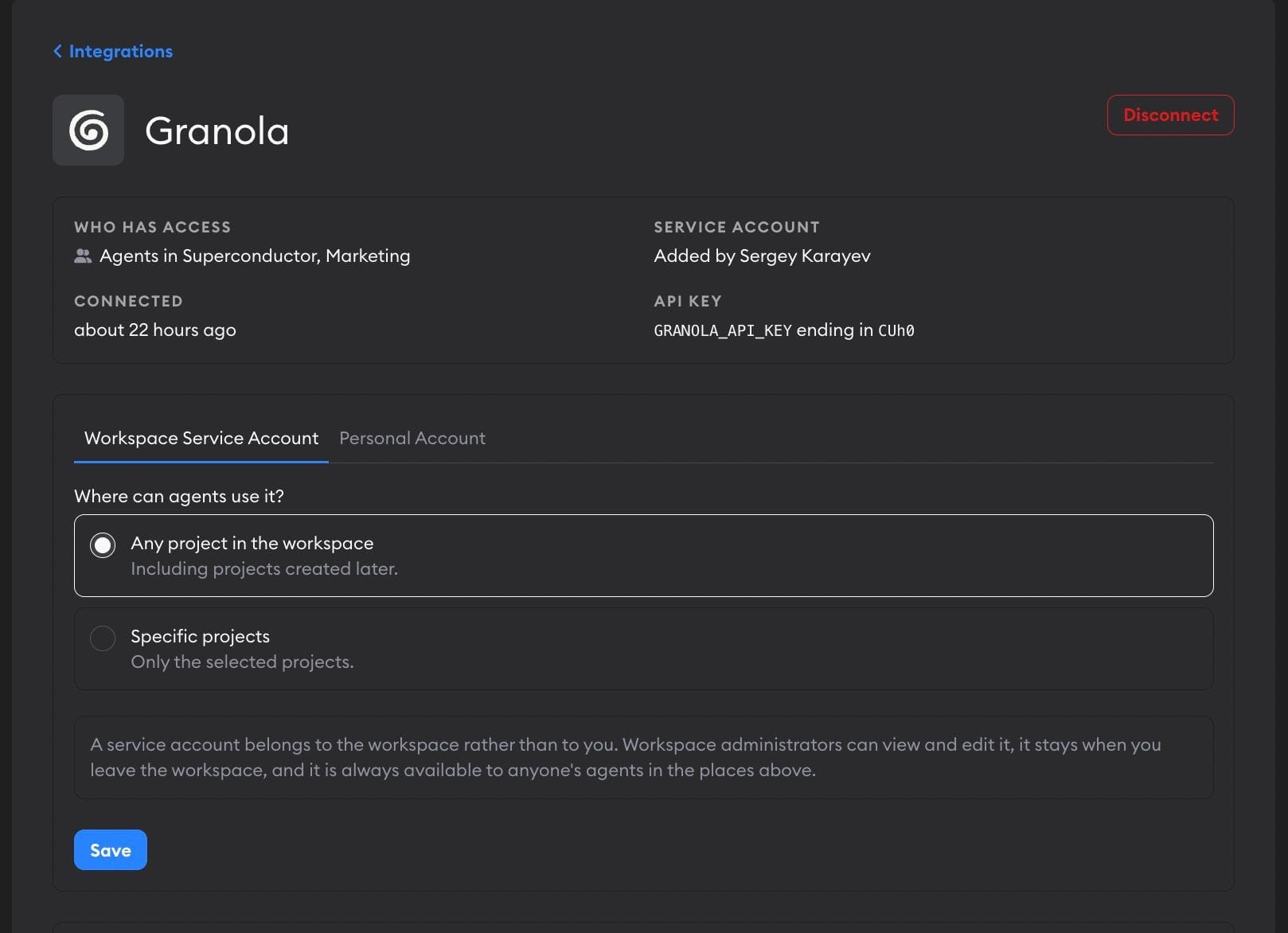Click 'Where can agents use it?' label
This screenshot has height=933, width=1288.
(x=179, y=496)
